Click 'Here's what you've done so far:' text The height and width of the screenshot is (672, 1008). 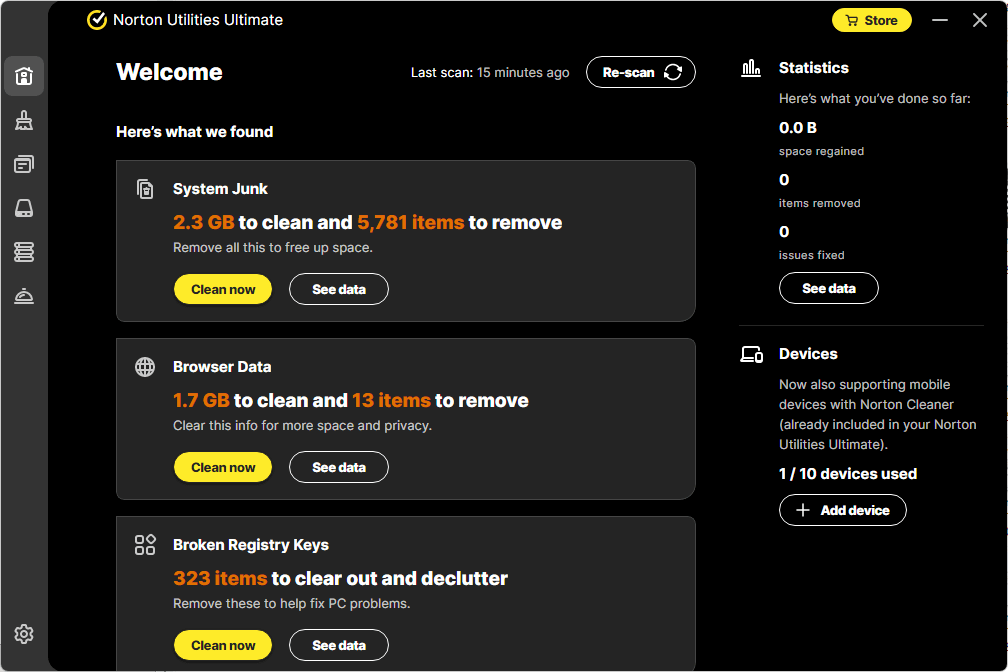pos(875,98)
